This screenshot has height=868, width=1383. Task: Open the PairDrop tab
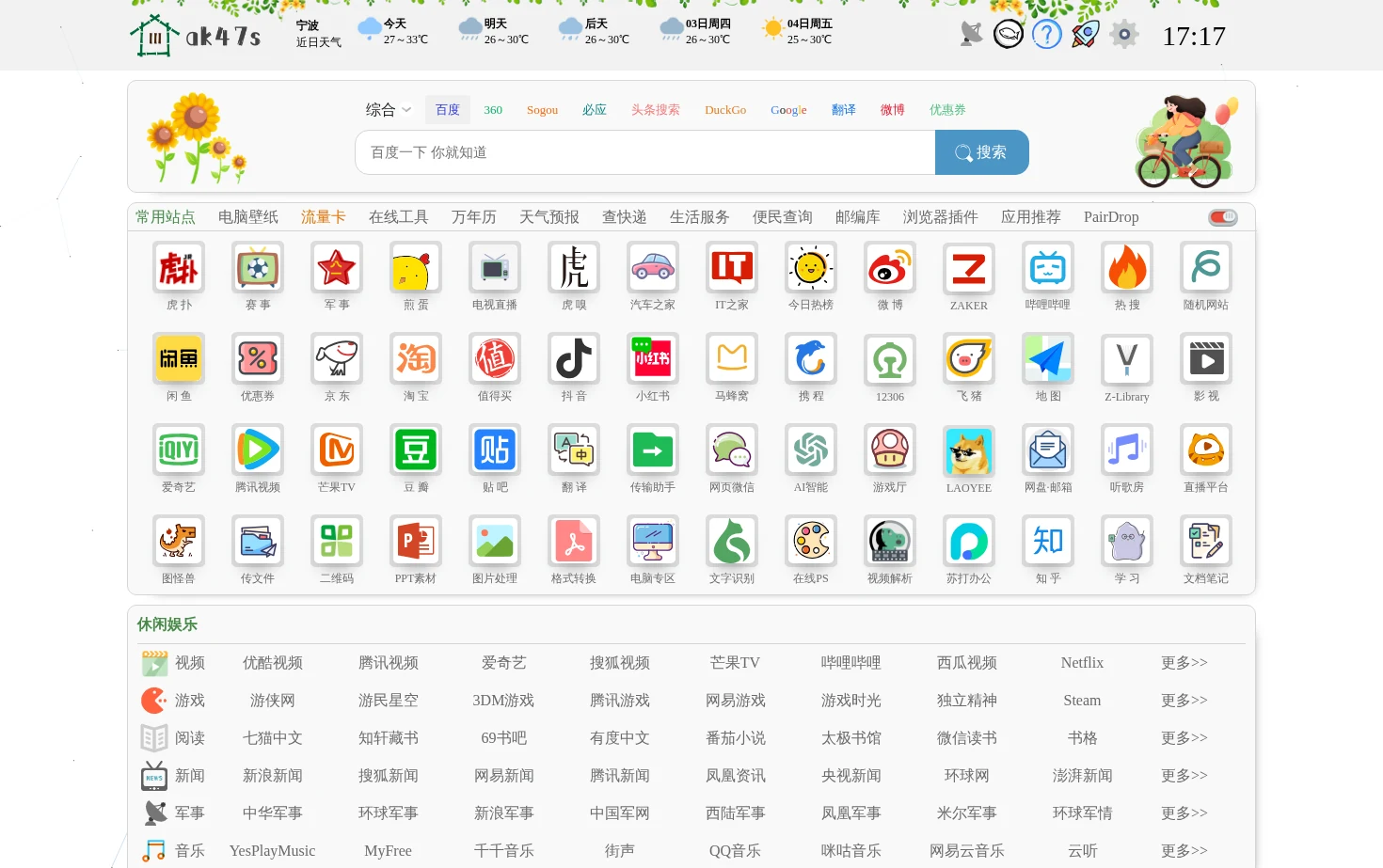click(1111, 217)
